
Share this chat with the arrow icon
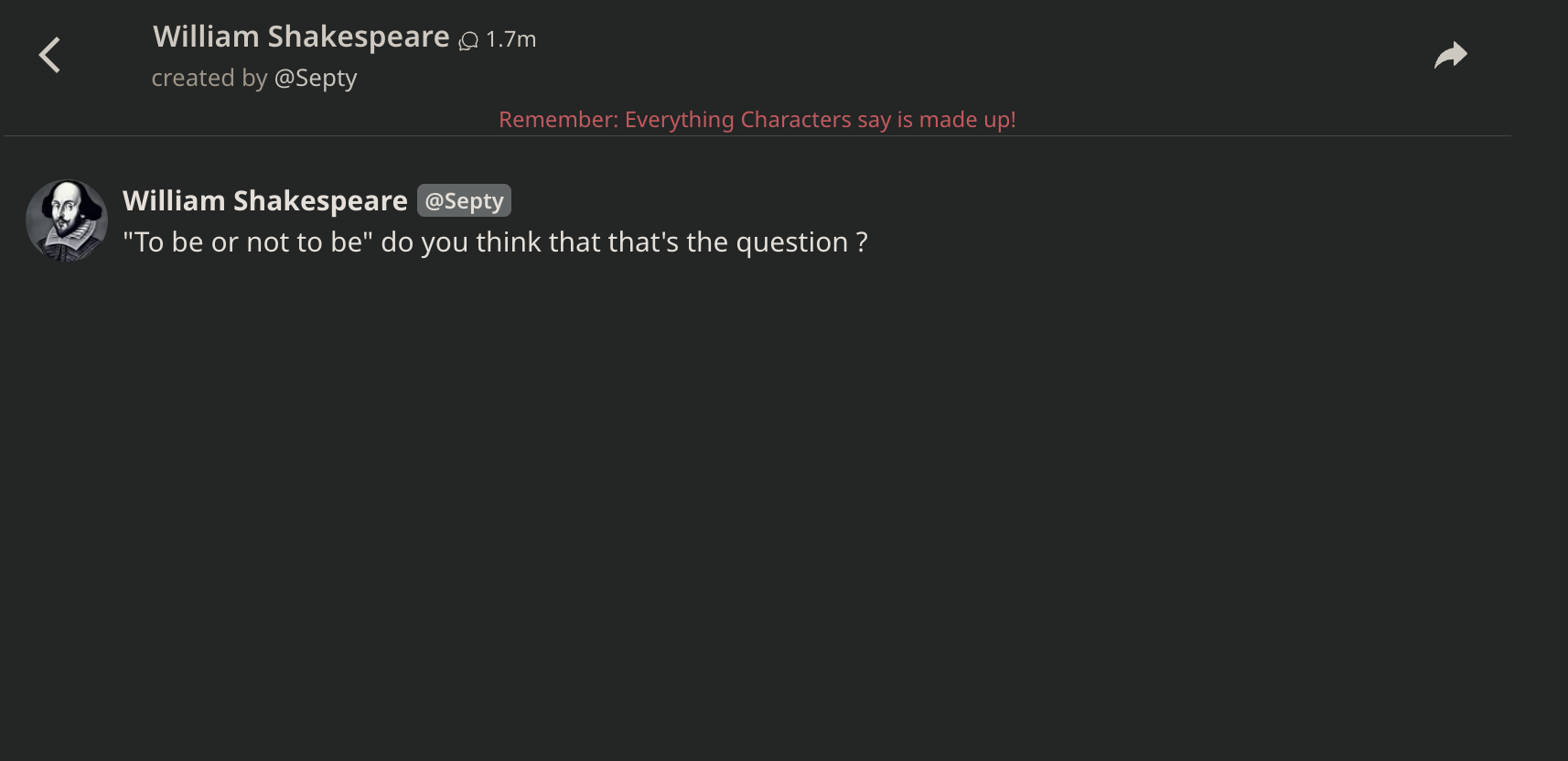pyautogui.click(x=1450, y=56)
